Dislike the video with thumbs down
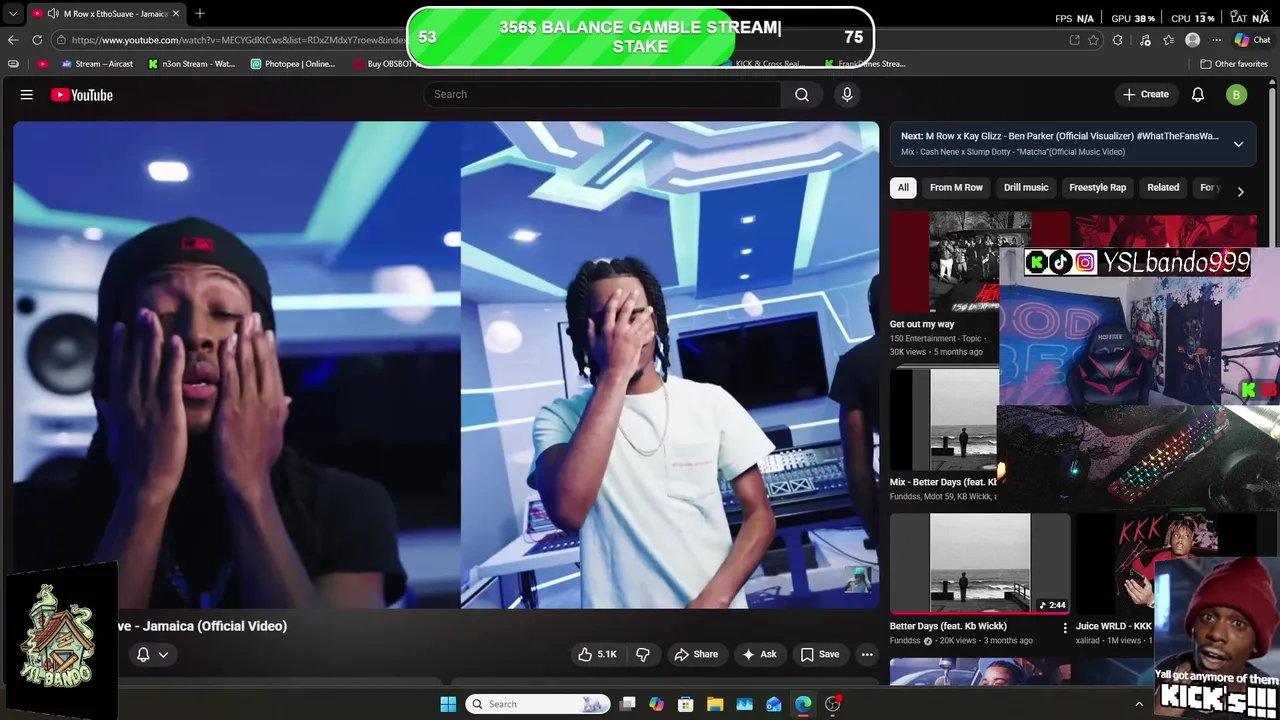Image resolution: width=1280 pixels, height=720 pixels. [643, 654]
